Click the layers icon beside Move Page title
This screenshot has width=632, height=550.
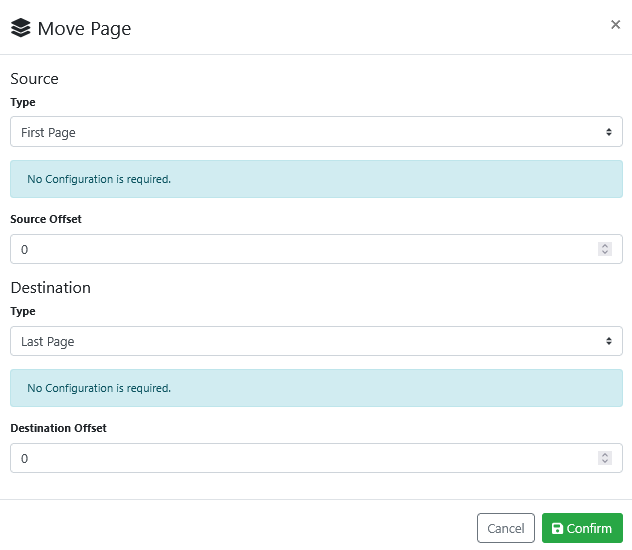click(x=21, y=28)
